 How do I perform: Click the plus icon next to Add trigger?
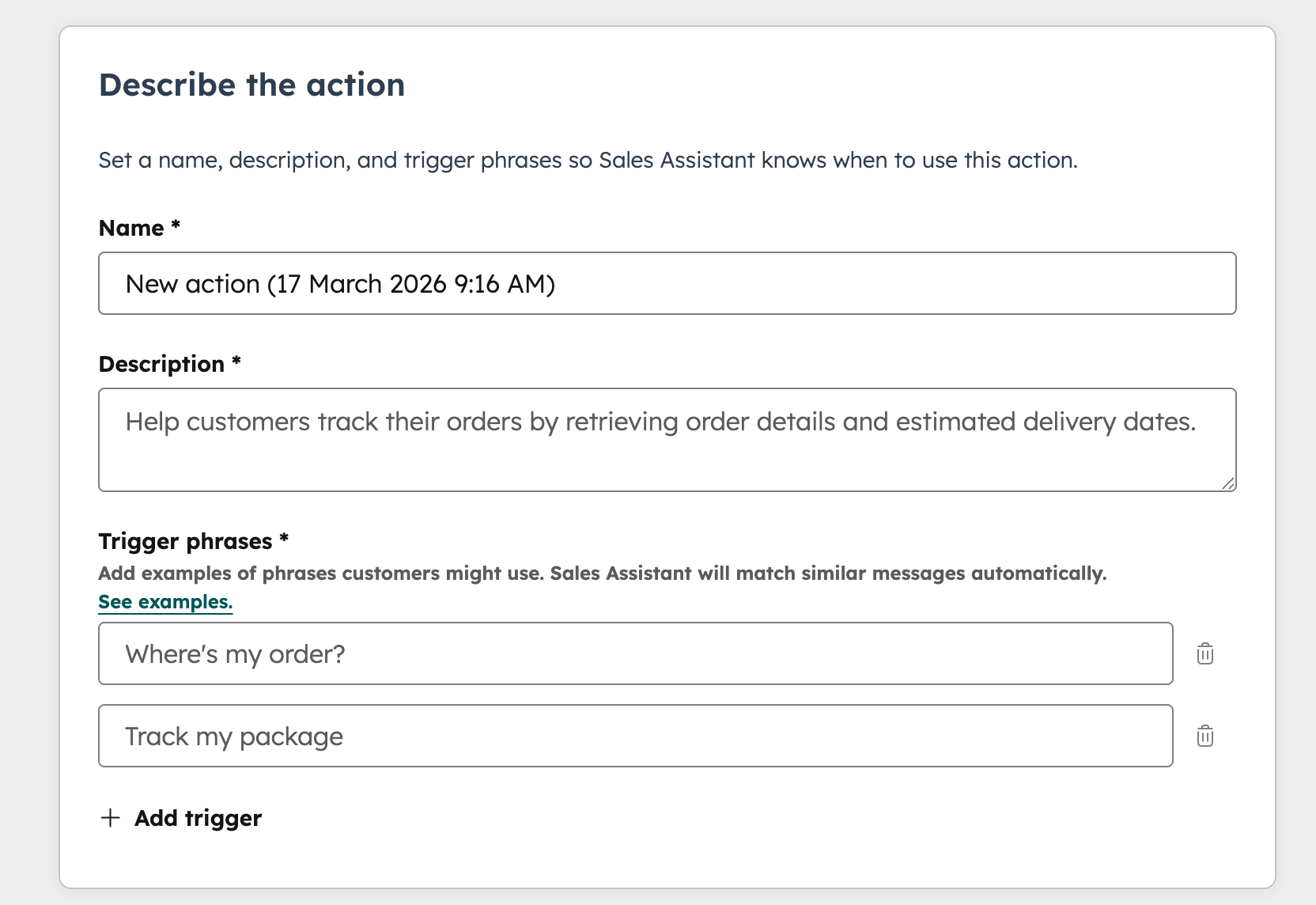point(110,817)
